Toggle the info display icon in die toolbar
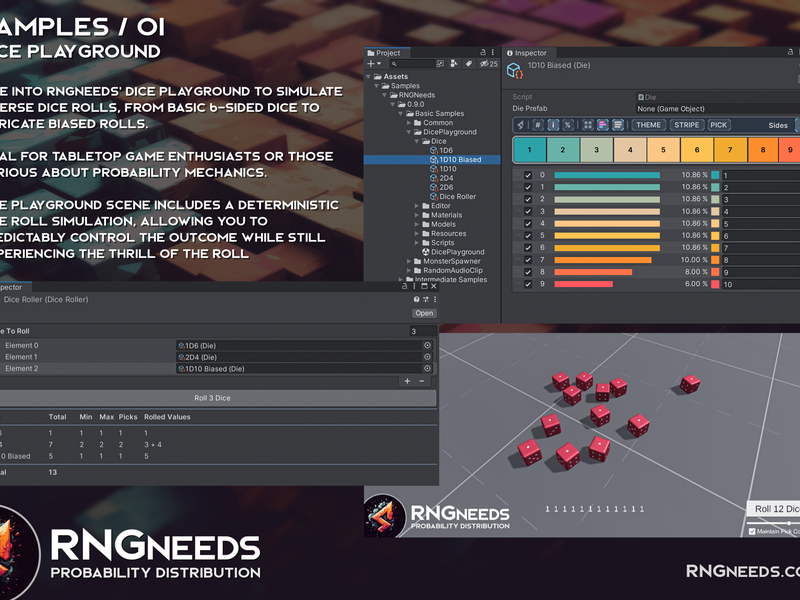Image resolution: width=800 pixels, height=600 pixels. pos(553,125)
